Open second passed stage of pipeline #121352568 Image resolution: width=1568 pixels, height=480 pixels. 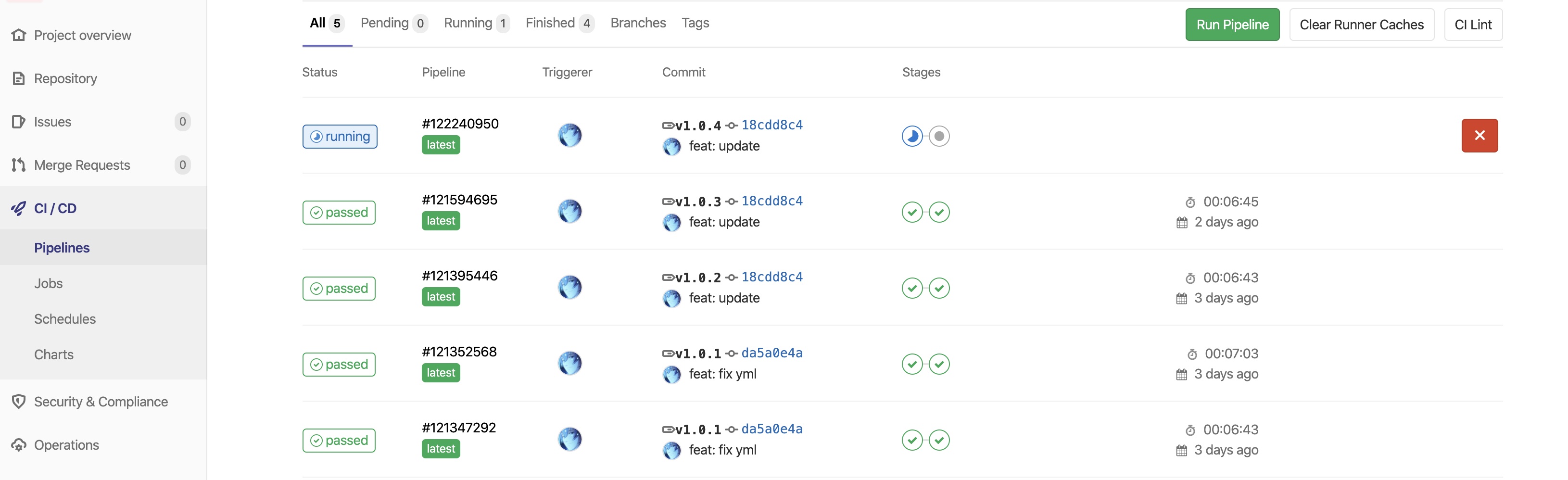pos(939,364)
